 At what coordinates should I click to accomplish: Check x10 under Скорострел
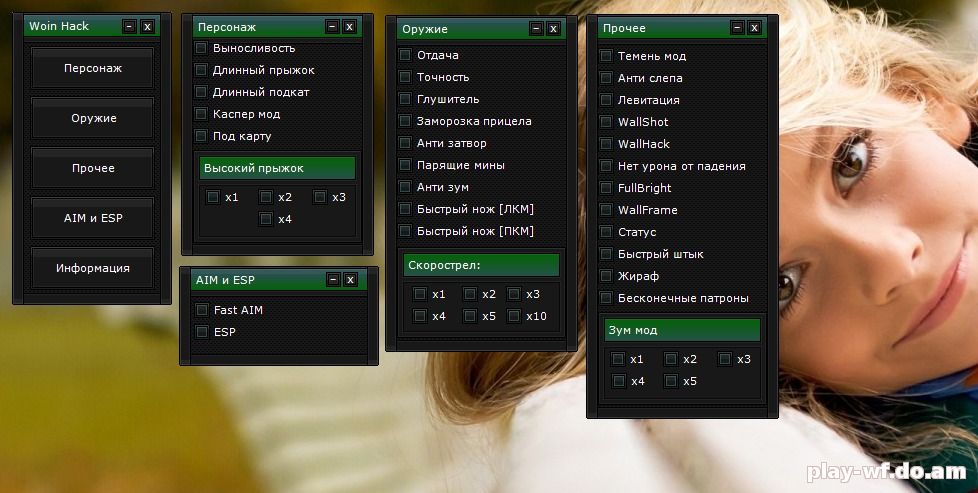(x=514, y=316)
